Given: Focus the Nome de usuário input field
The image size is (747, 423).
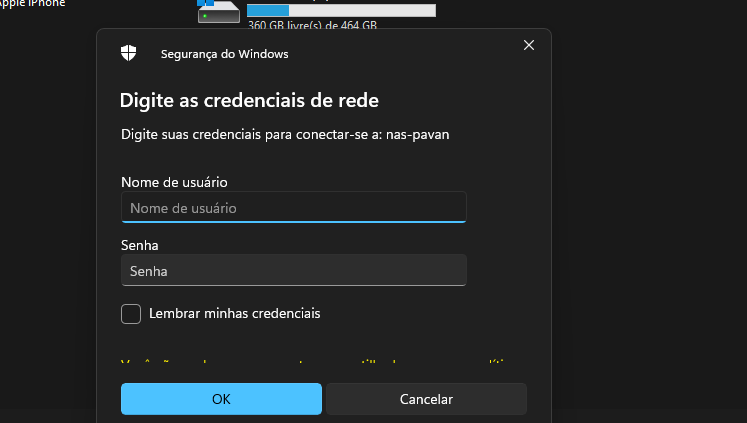Looking at the screenshot, I should click(x=293, y=208).
